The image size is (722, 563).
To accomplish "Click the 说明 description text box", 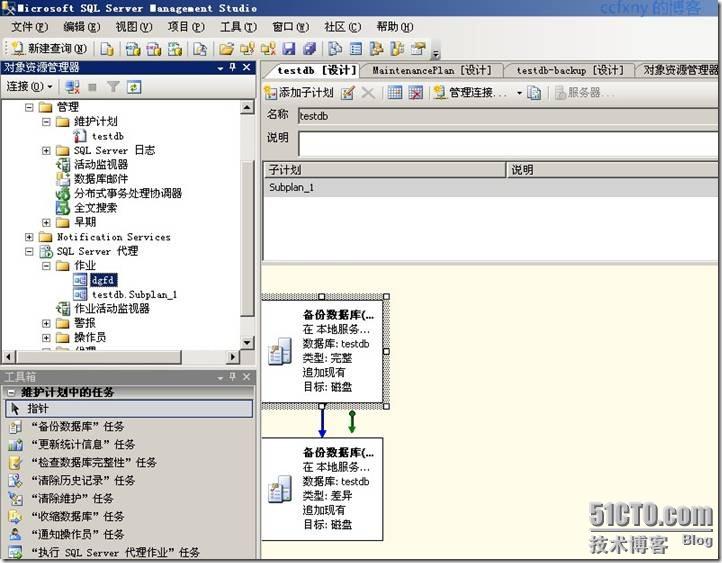I will click(507, 144).
